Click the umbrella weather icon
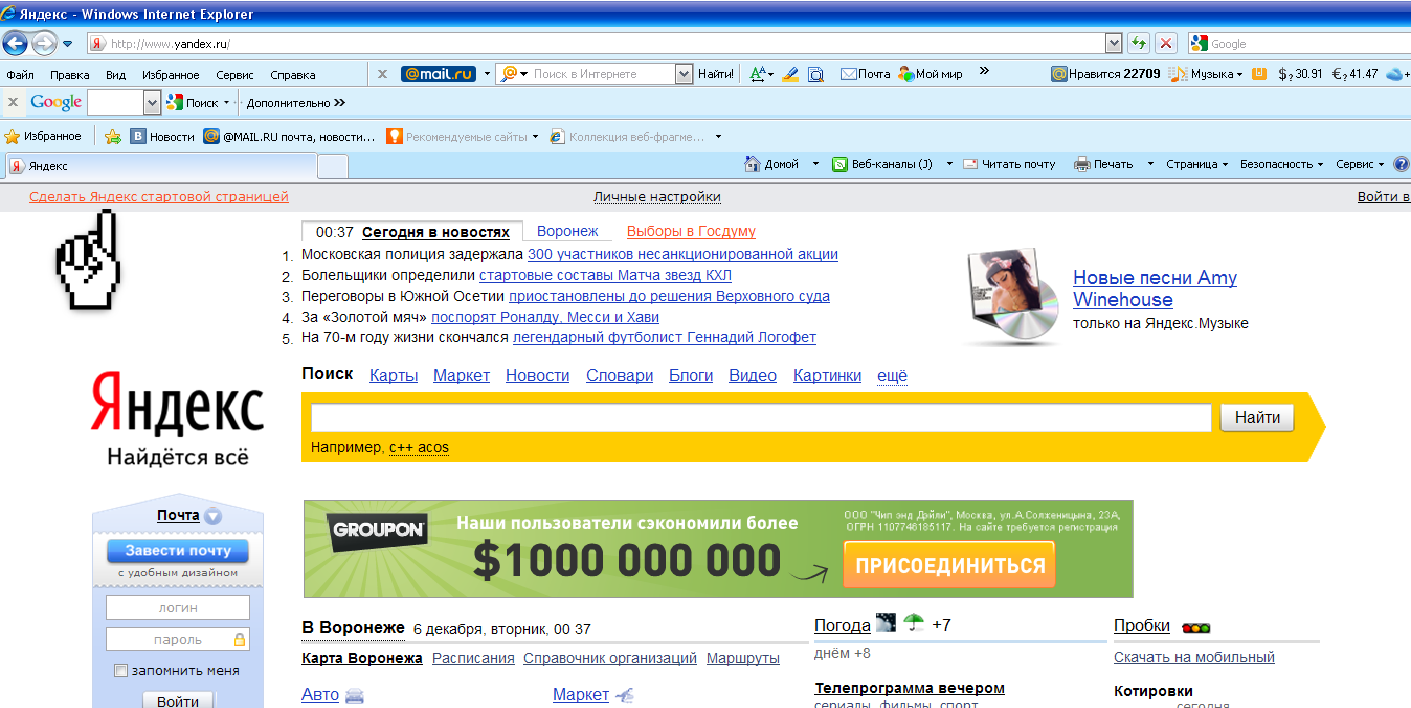Screen dimensions: 1411x708 [913, 623]
